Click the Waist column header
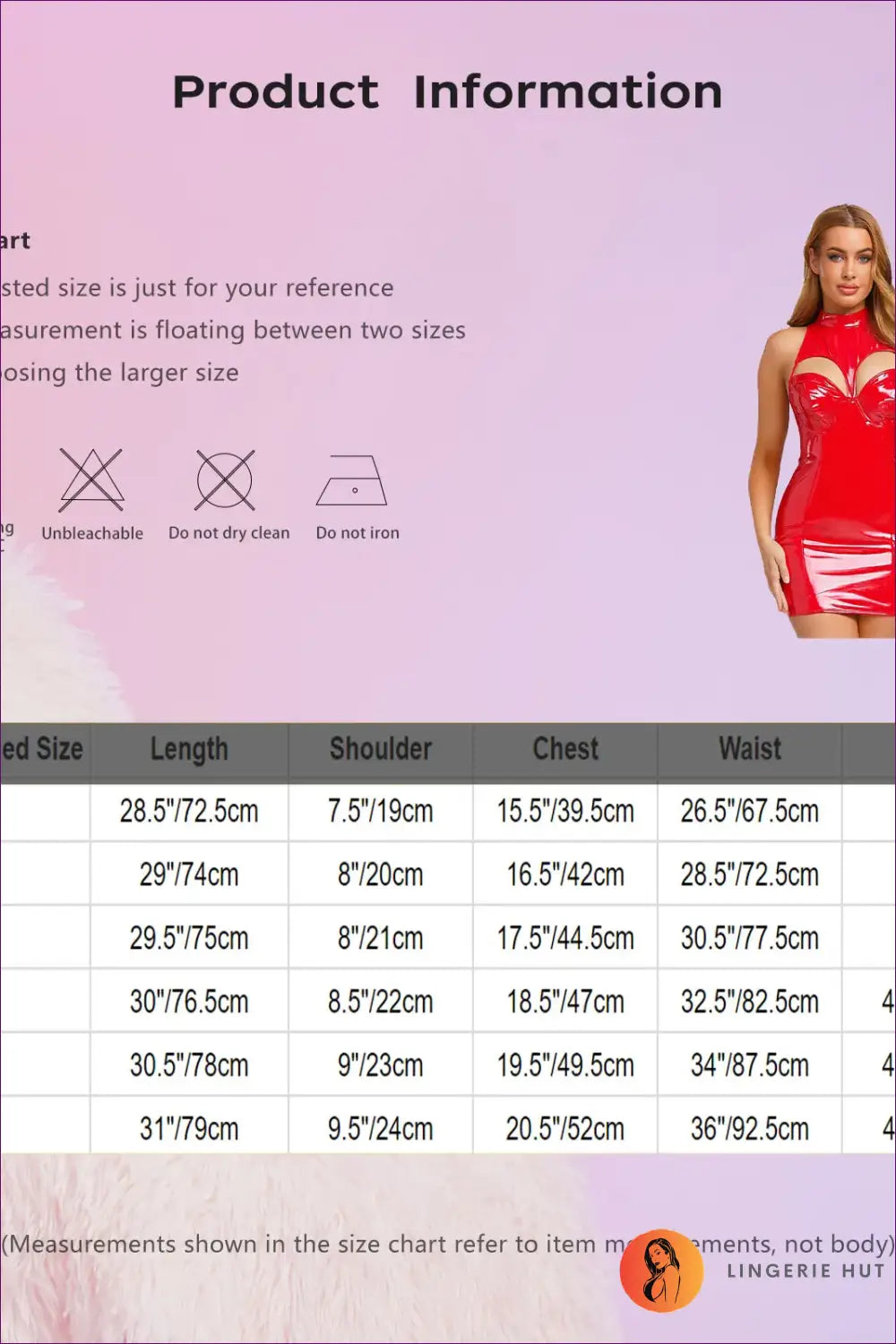896x1344 pixels. click(x=750, y=750)
